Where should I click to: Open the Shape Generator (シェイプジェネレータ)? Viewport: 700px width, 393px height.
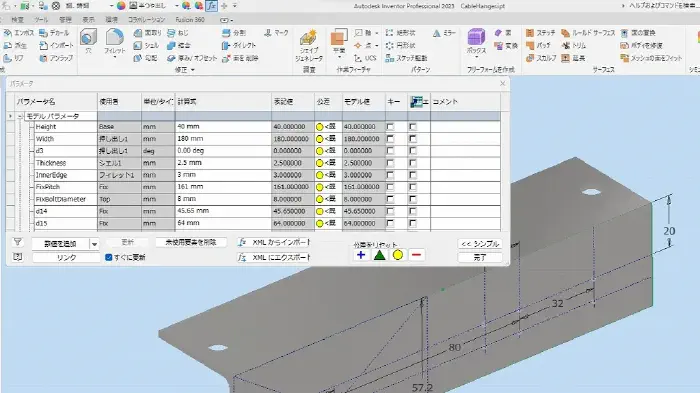(308, 46)
